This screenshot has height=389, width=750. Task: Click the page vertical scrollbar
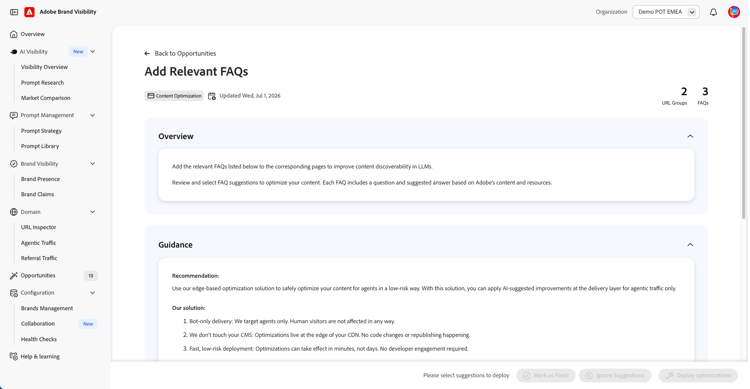point(743,123)
